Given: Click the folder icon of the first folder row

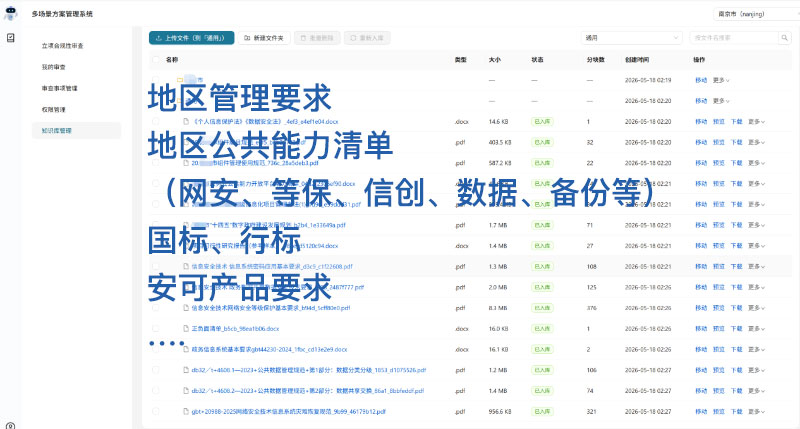Looking at the screenshot, I should (x=180, y=80).
